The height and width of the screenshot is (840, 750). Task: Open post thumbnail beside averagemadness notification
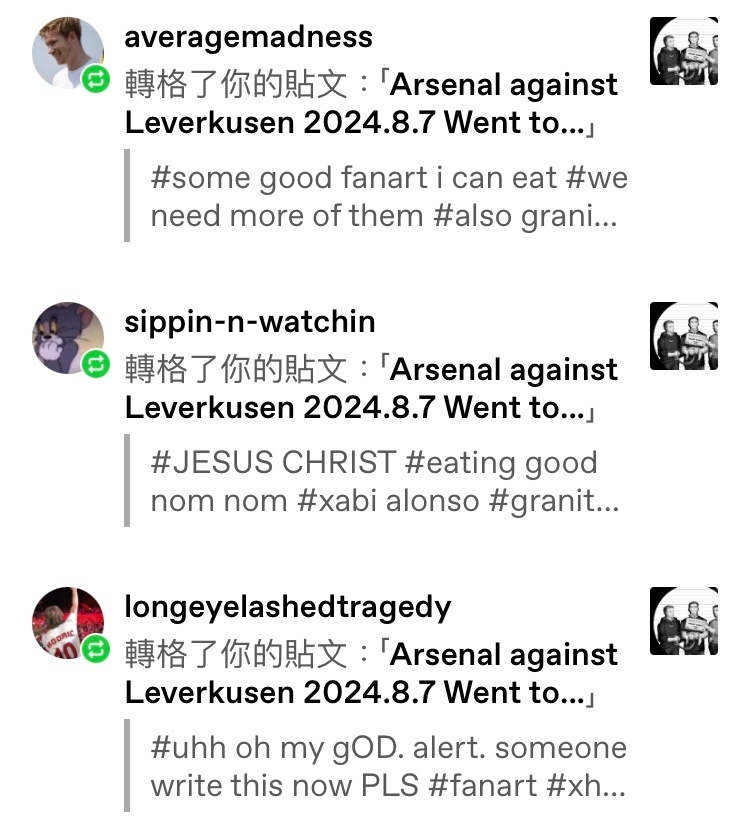[684, 51]
